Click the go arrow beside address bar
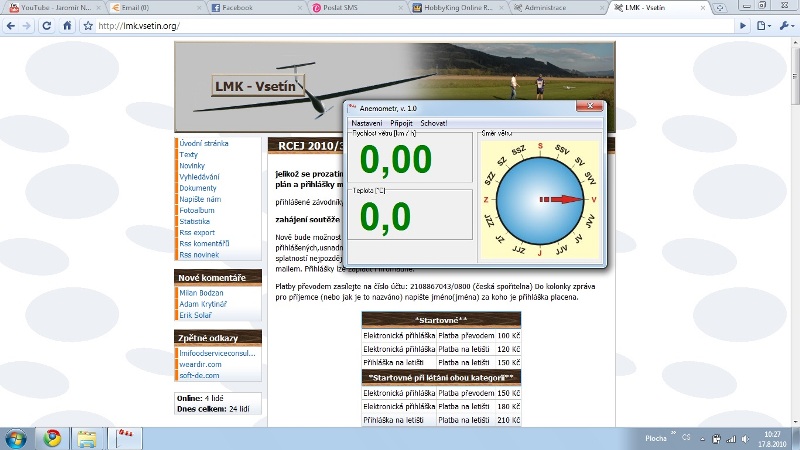Image resolution: width=800 pixels, height=450 pixels. point(743,26)
